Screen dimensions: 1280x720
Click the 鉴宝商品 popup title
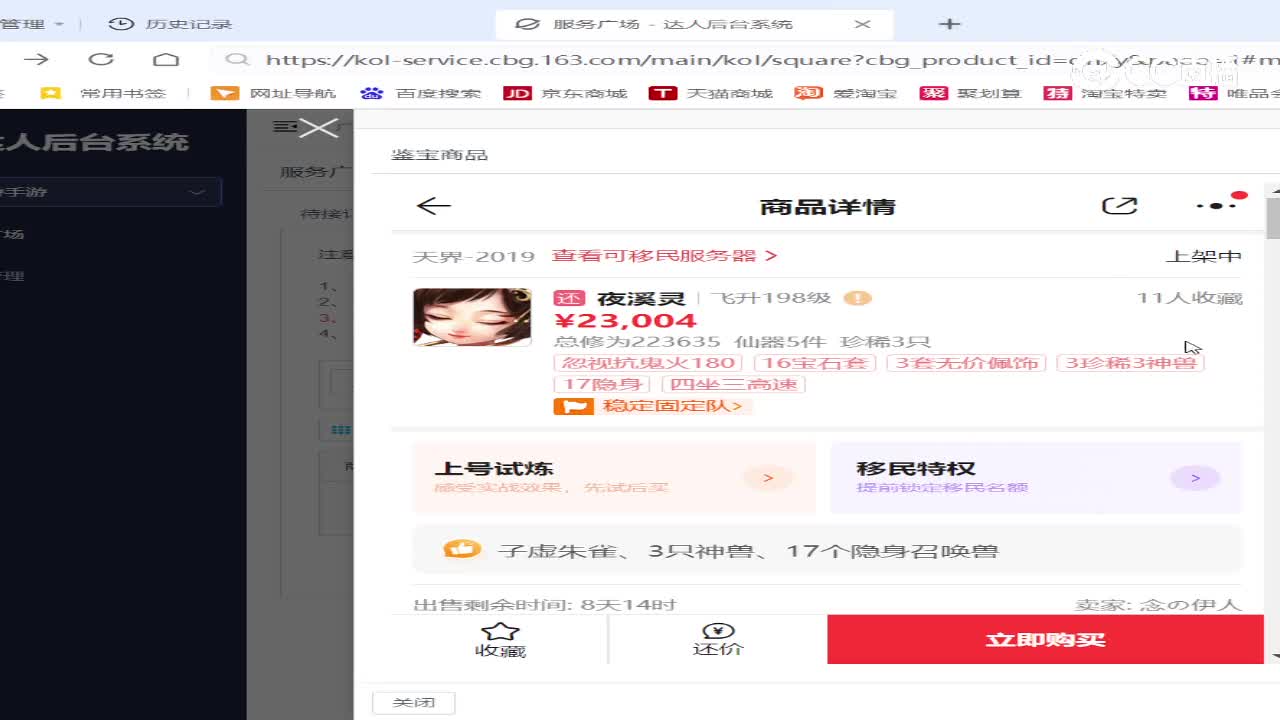[440, 155]
